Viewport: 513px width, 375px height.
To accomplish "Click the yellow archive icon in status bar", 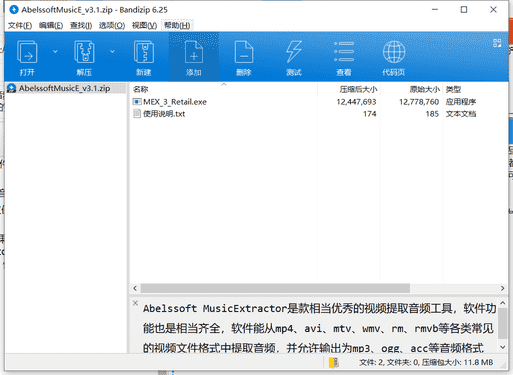I will [x=333, y=362].
